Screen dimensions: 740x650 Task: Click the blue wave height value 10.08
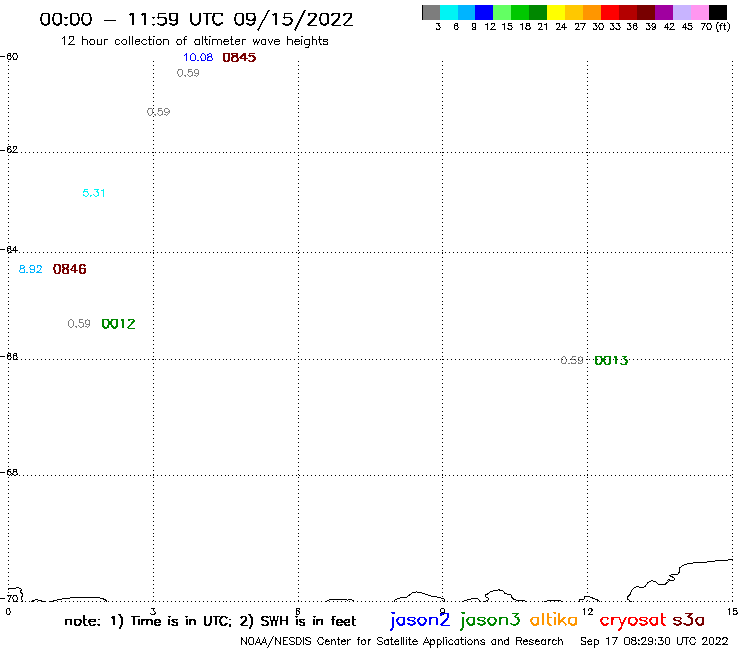point(198,58)
